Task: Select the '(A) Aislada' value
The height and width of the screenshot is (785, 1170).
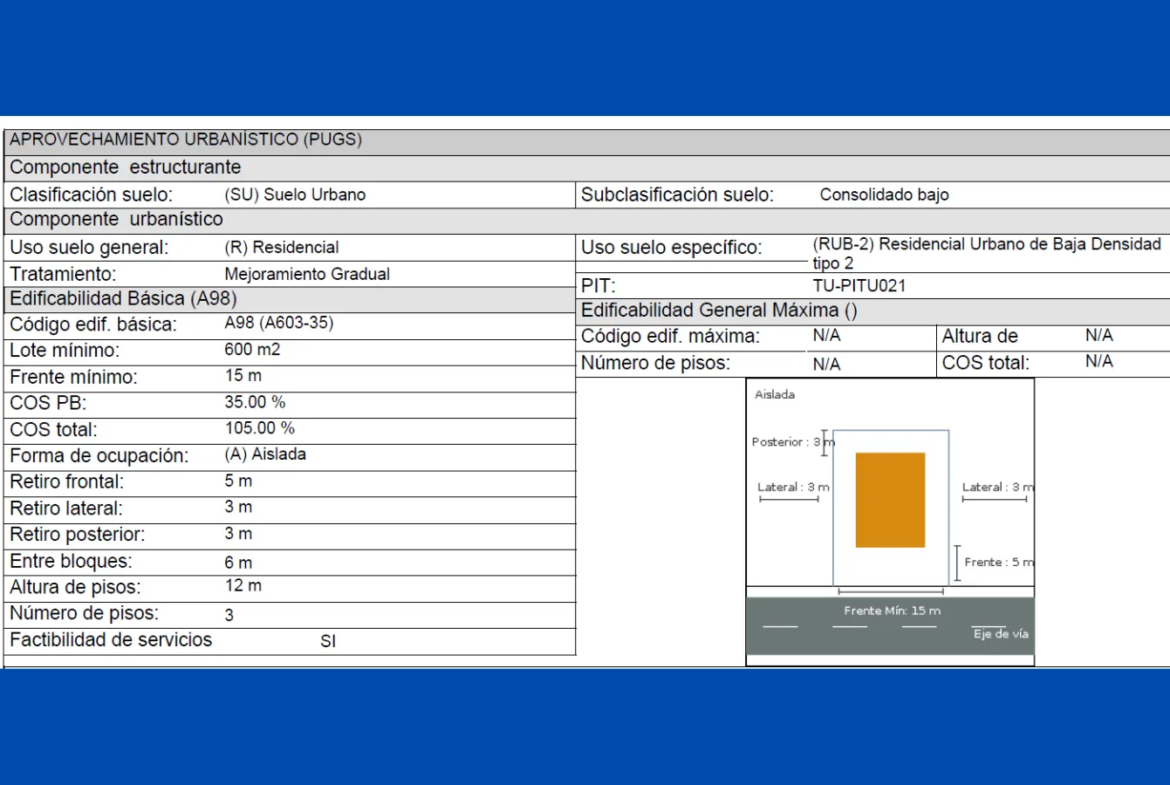Action: click(265, 454)
